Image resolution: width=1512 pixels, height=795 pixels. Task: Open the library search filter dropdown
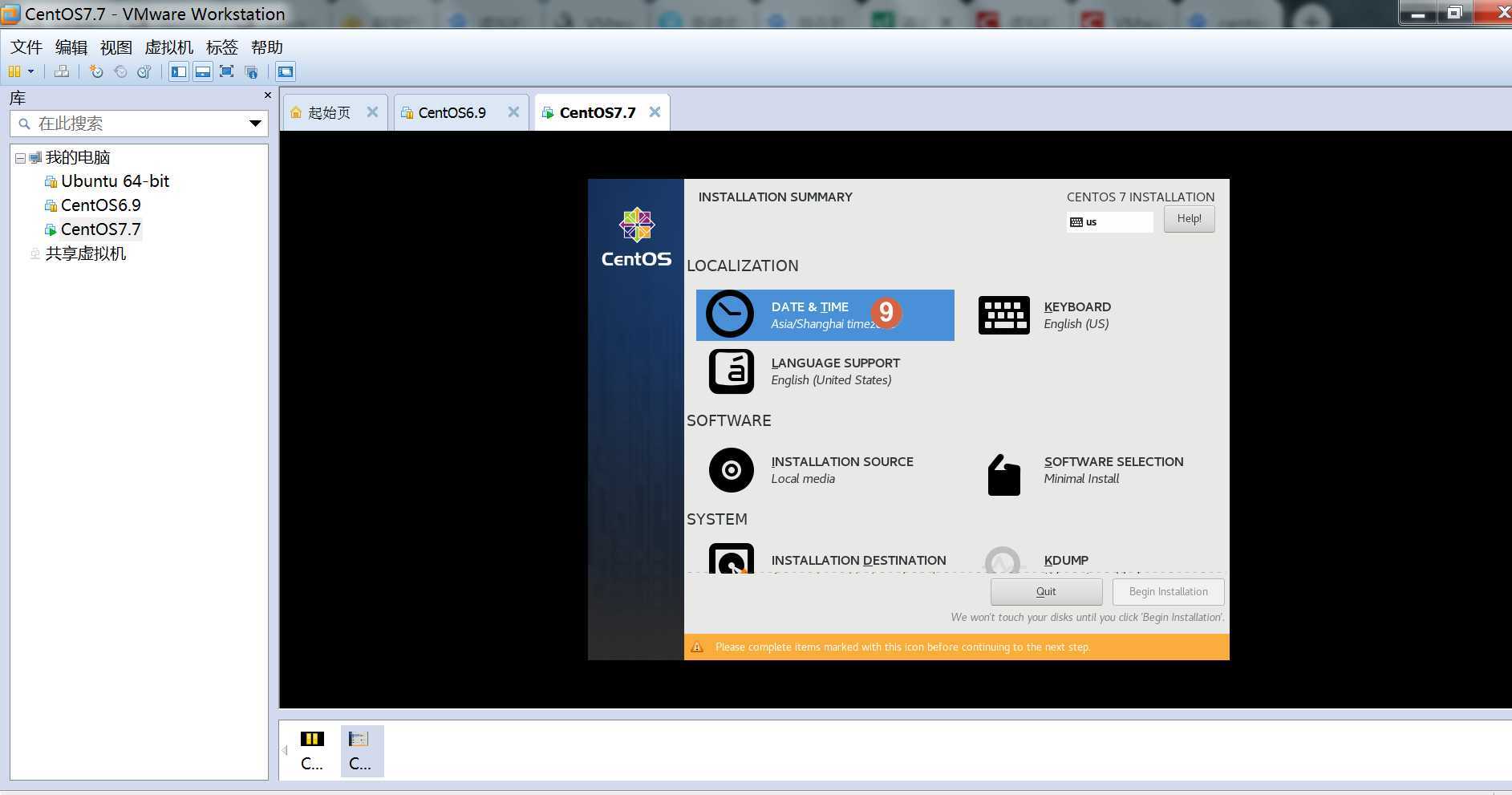tap(255, 124)
